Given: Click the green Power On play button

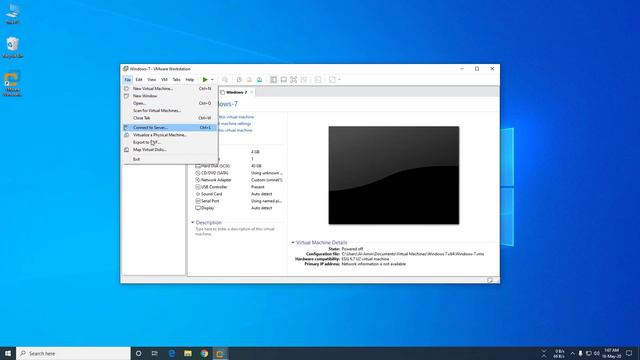Looking at the screenshot, I should click(205, 80).
